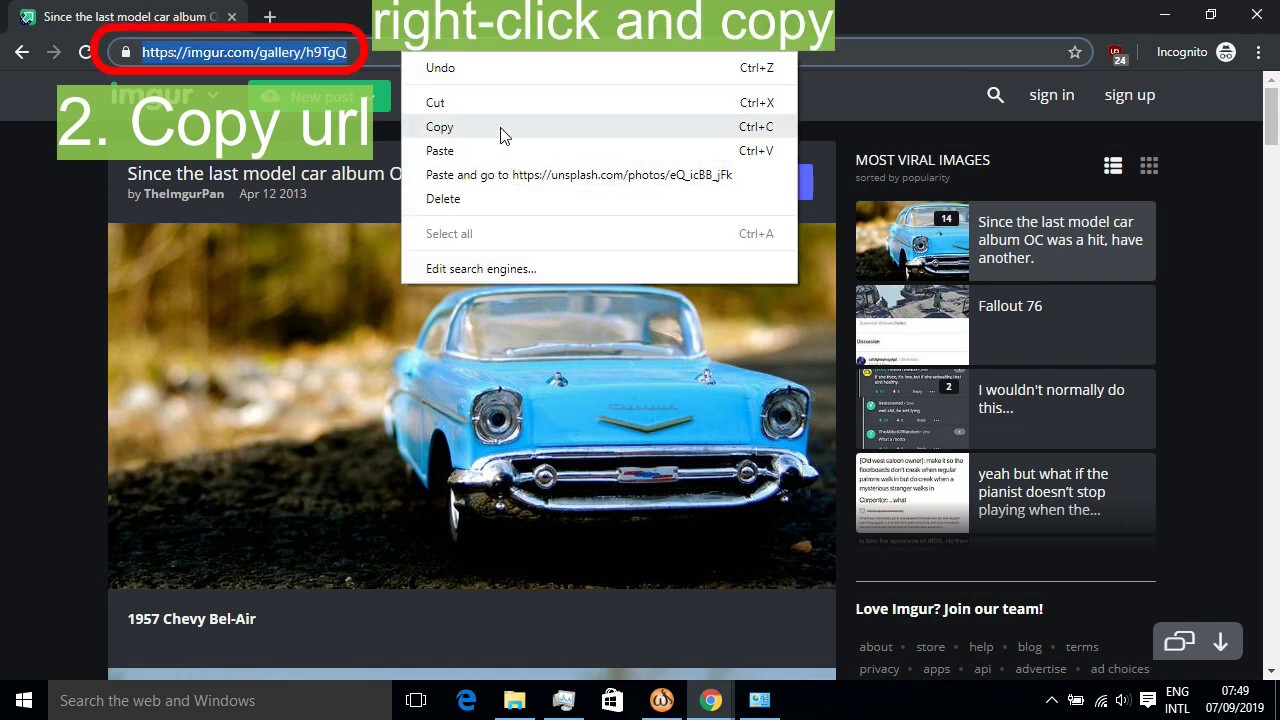
Task: Click the blue car sidebar thumbnail
Action: pyautogui.click(x=912, y=241)
